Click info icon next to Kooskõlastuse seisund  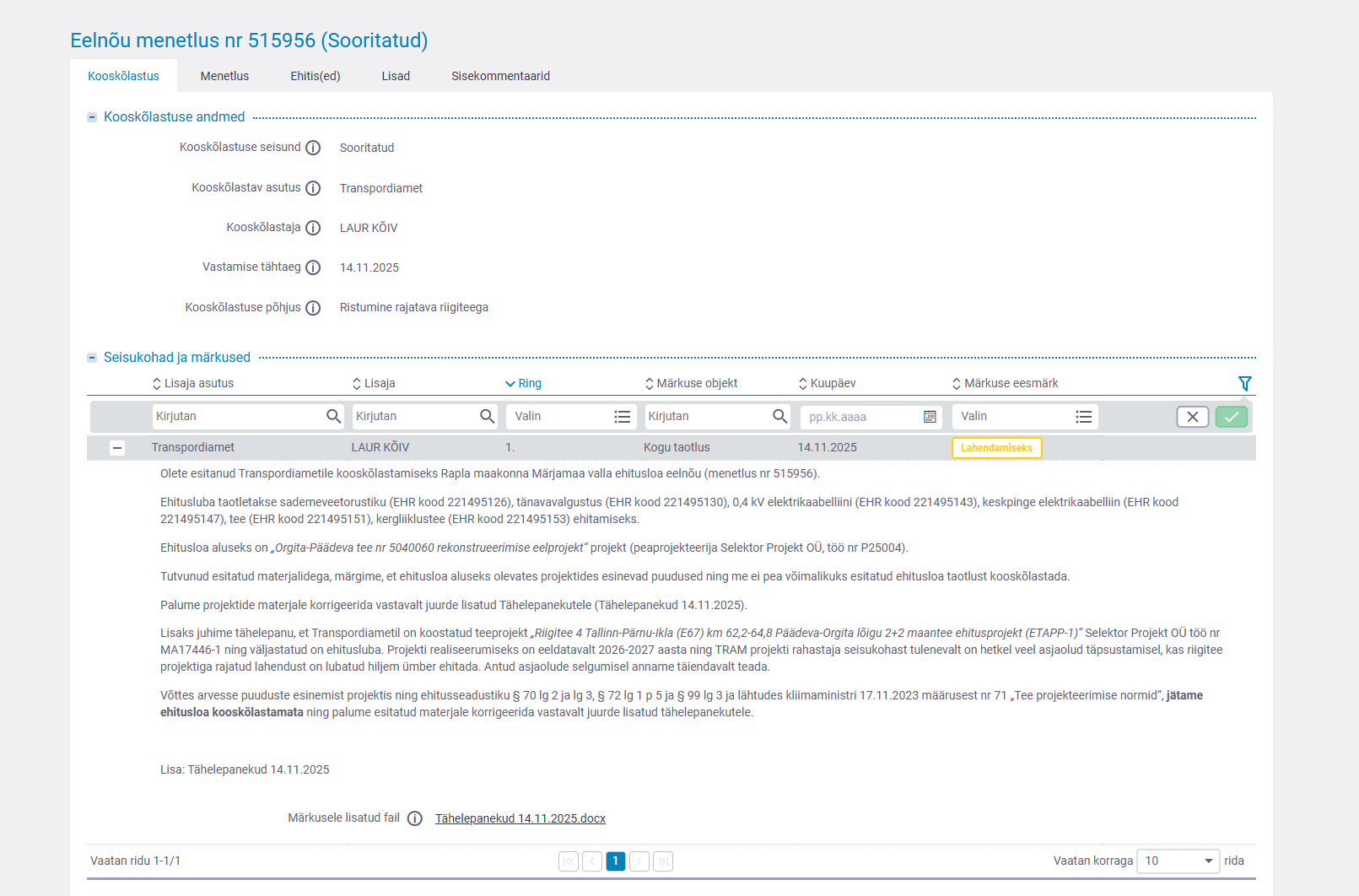(x=313, y=148)
